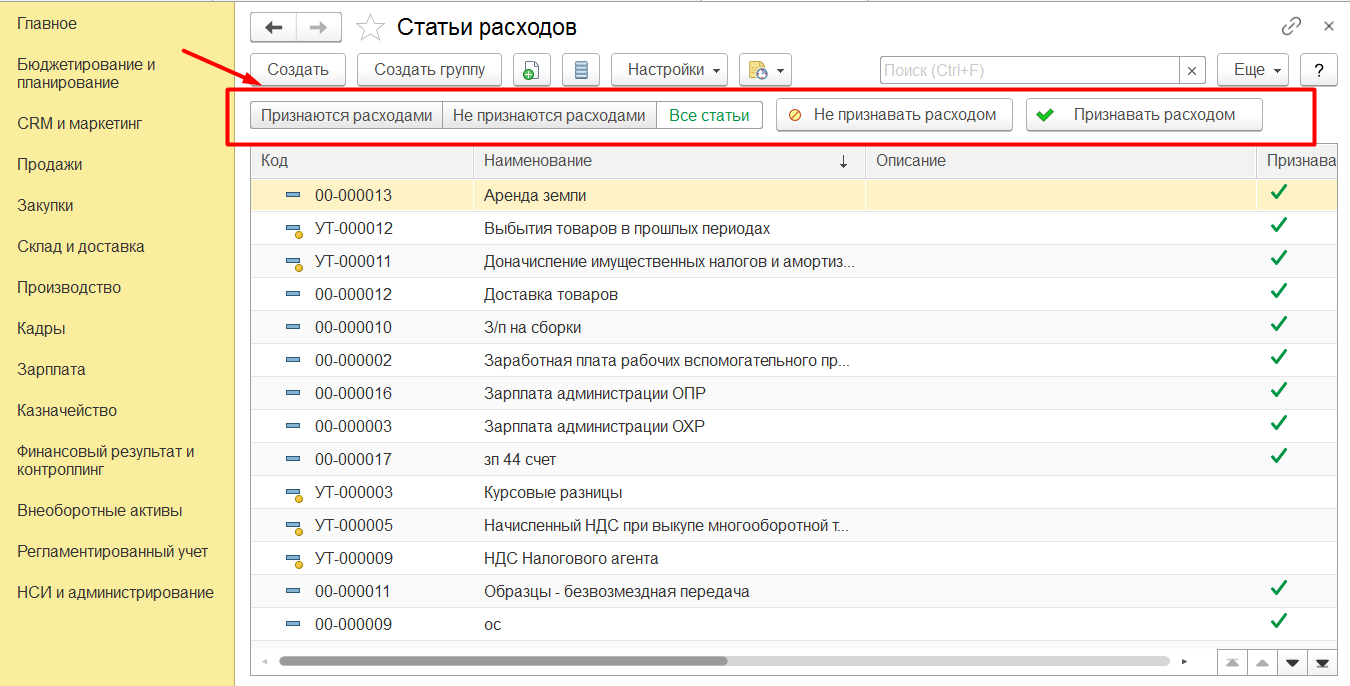Select row Выбытия товаров в прошлых периодах
The image size is (1350, 686).
tap(793, 229)
